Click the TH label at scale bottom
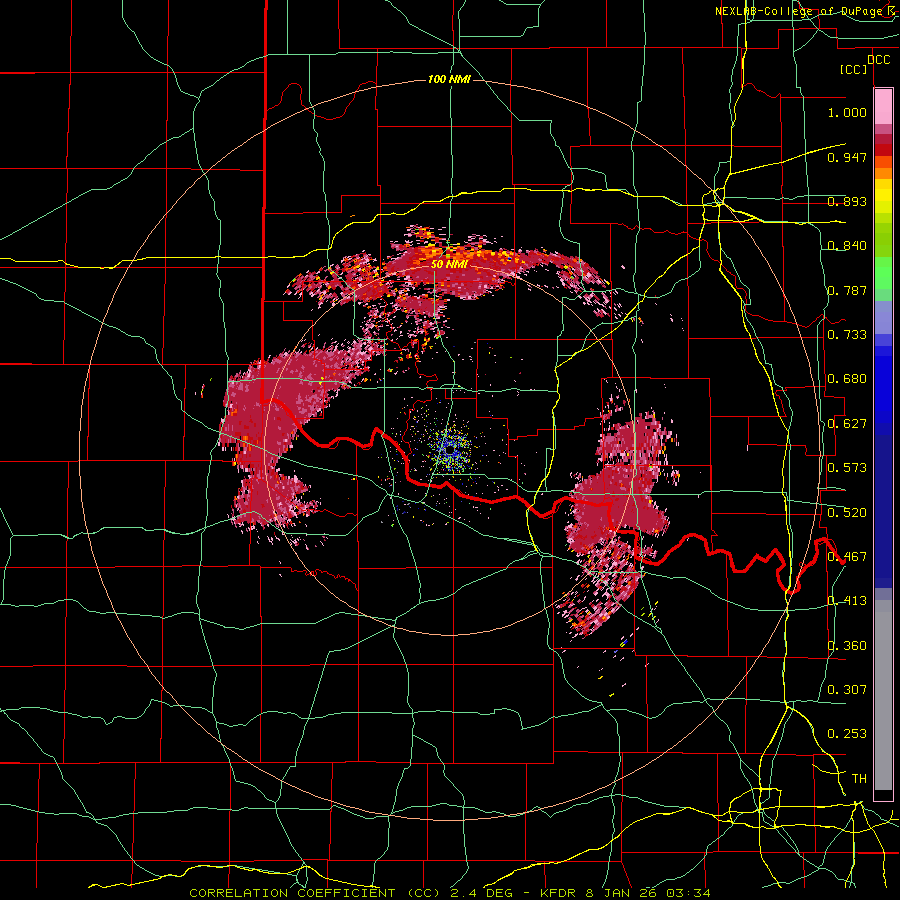Screen dimensions: 900x900 (859, 779)
